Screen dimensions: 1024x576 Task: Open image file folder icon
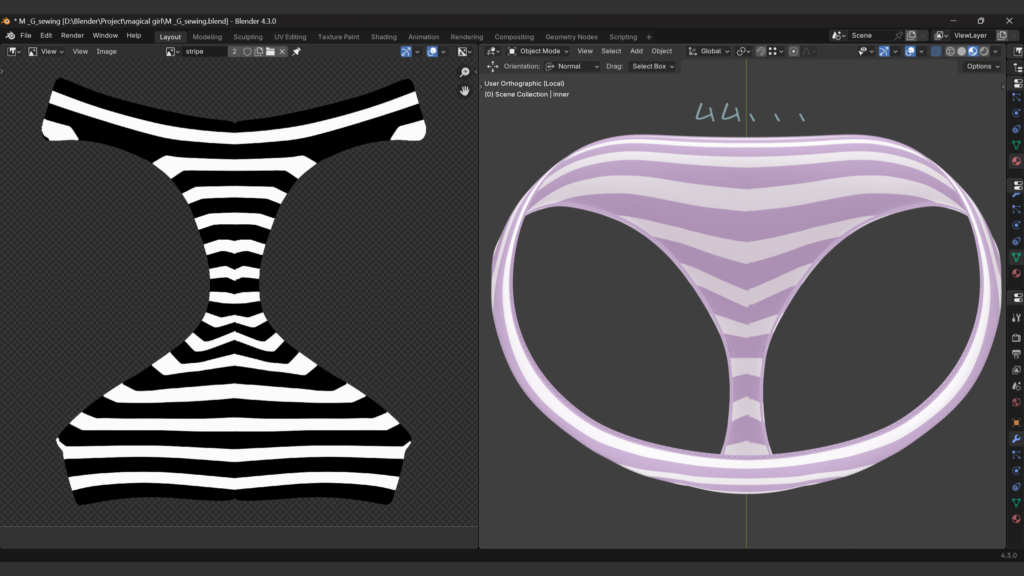[270, 51]
